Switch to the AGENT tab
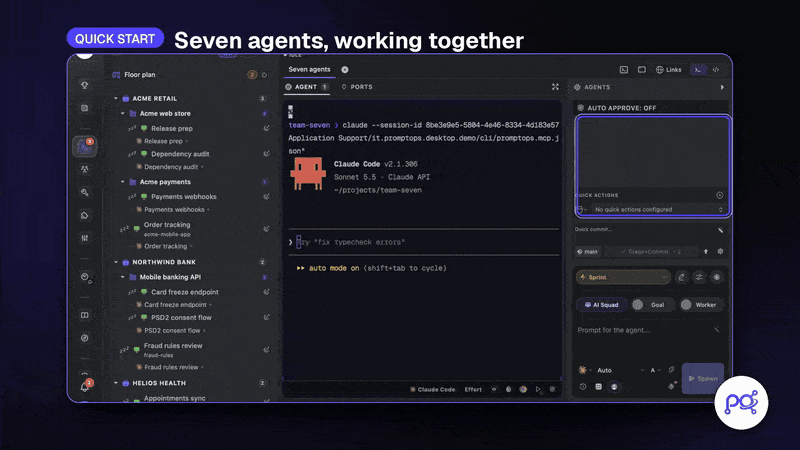Screen dimensions: 800x450 point(307,87)
